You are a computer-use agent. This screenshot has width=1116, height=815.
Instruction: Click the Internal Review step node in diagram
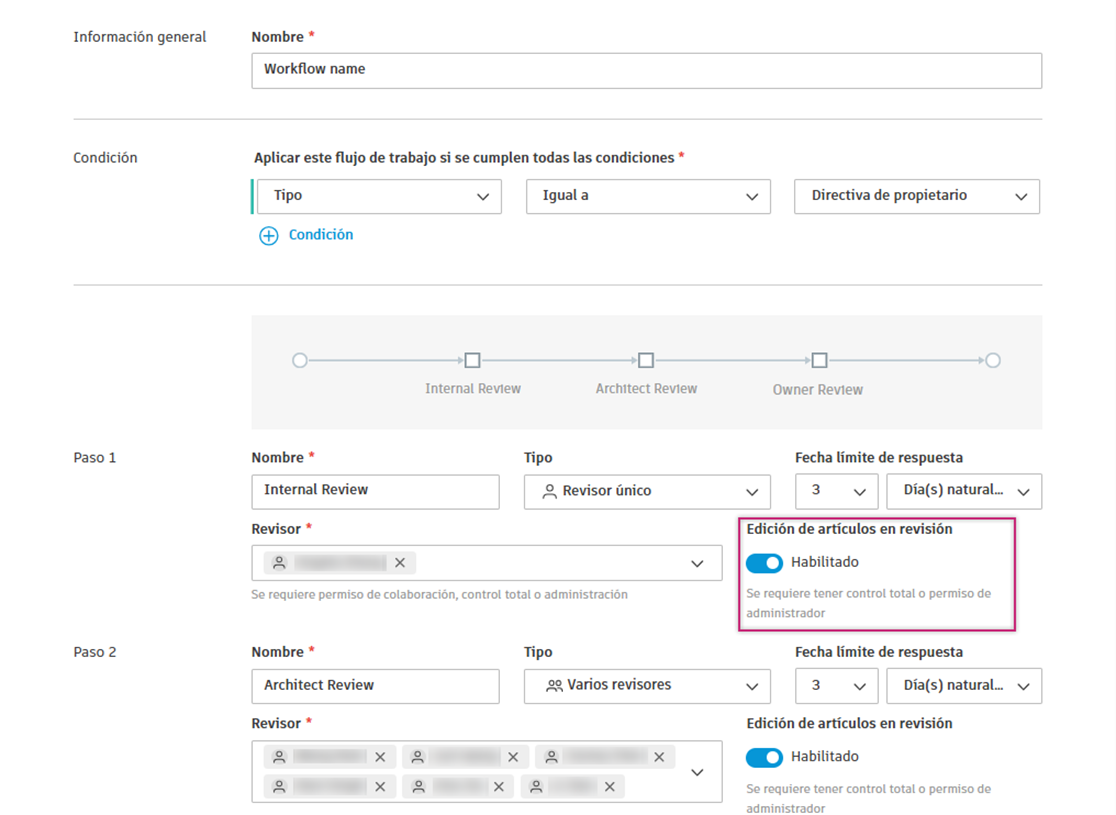472,360
